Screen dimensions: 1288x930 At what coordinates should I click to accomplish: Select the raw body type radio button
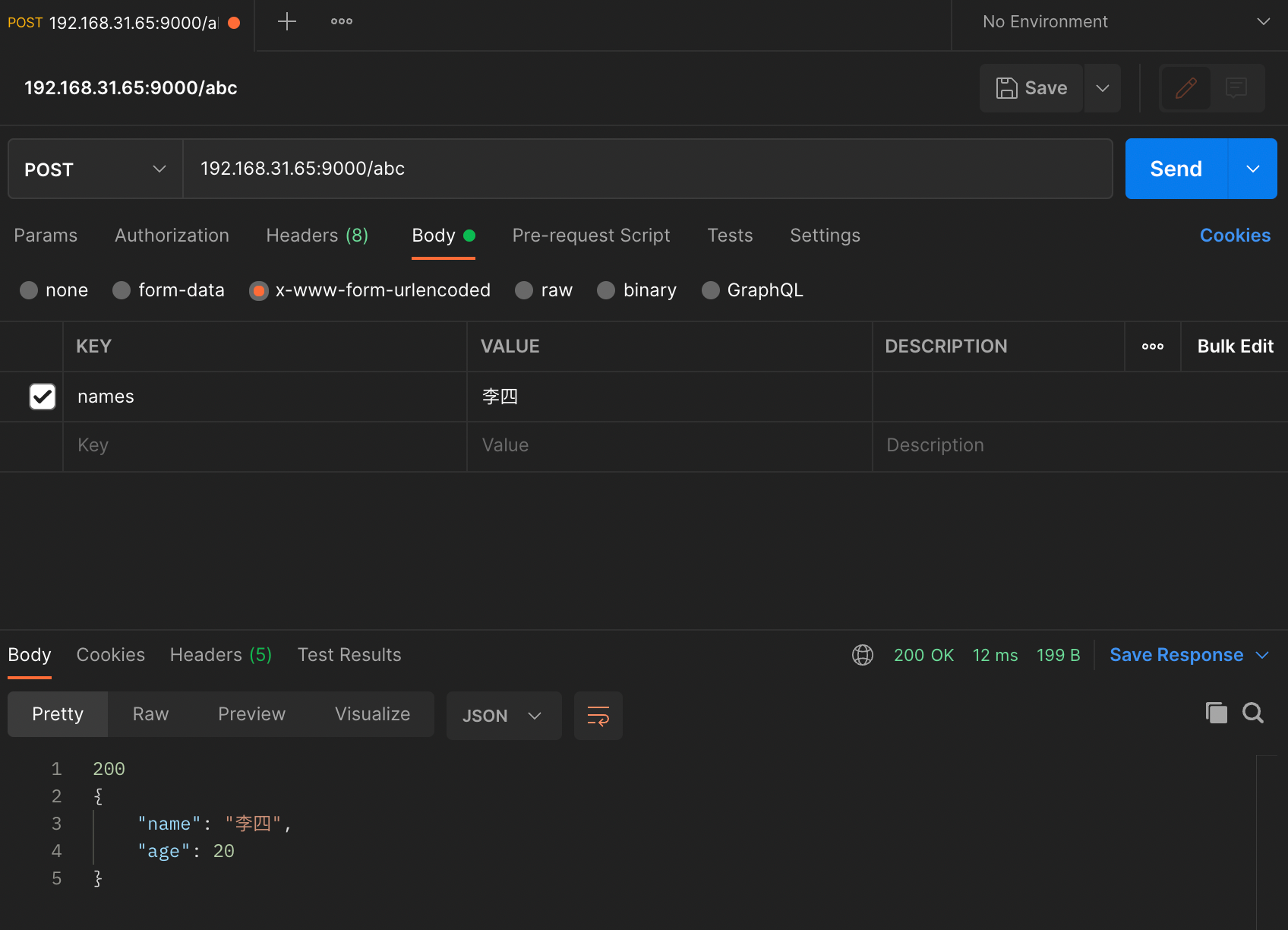tap(524, 290)
